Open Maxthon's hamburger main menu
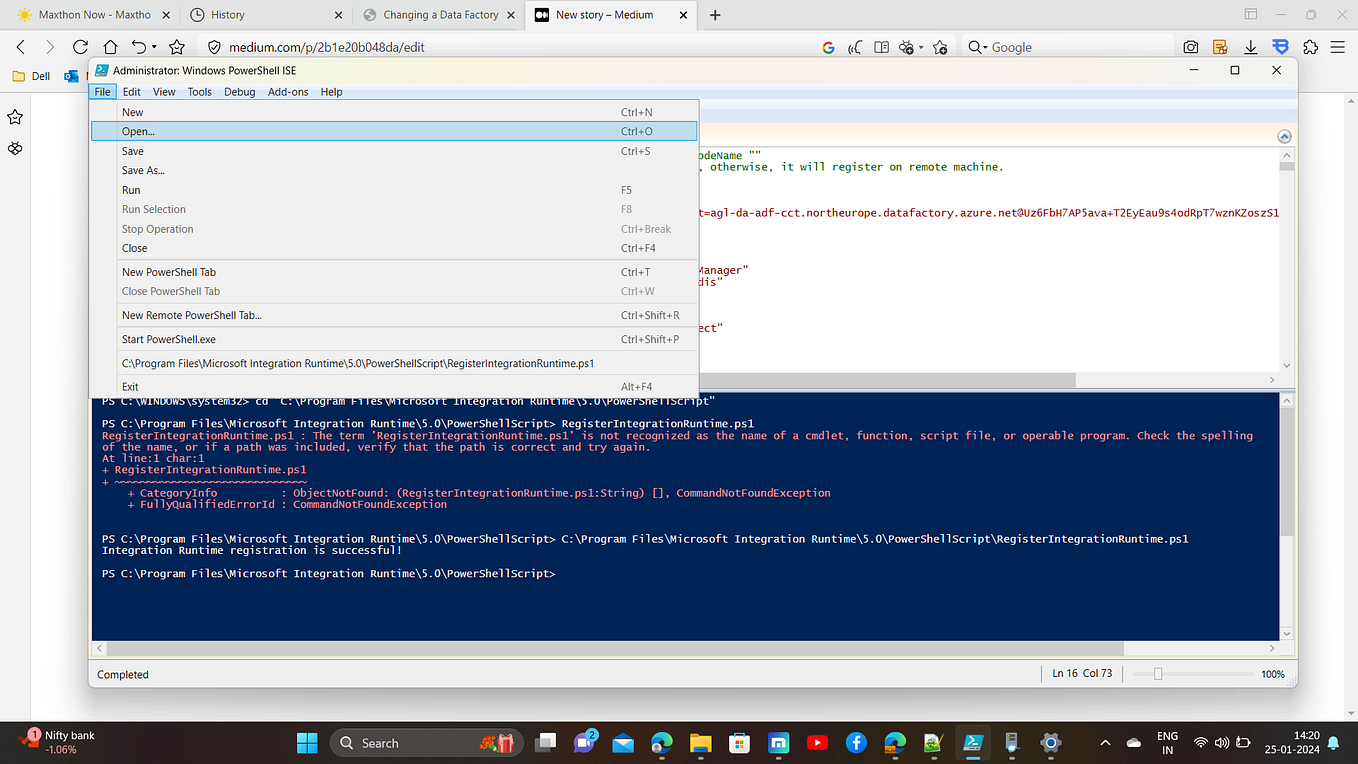This screenshot has width=1358, height=764. pos(1338,47)
